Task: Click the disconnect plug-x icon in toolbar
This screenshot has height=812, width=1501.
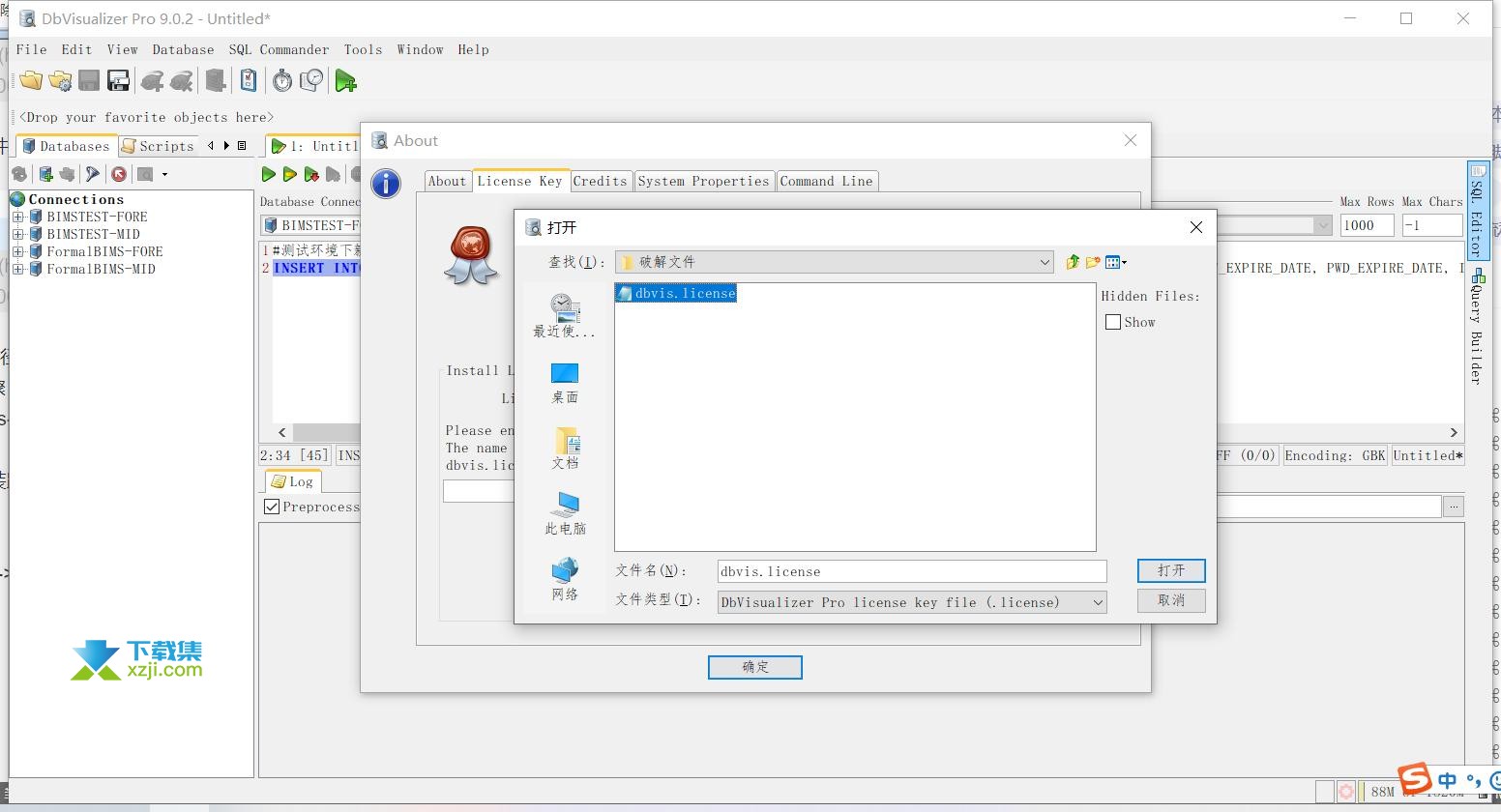Action: click(x=182, y=81)
